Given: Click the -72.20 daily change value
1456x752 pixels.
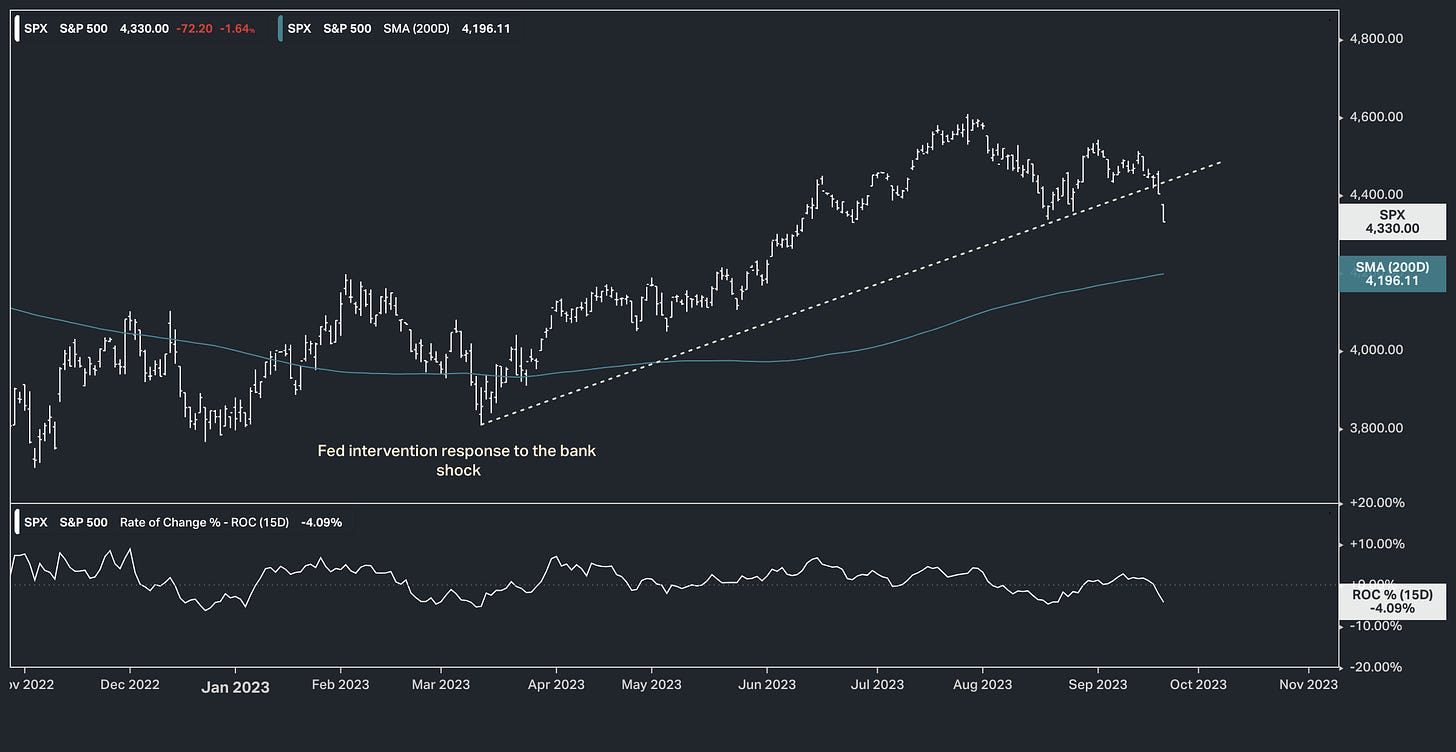Looking at the screenshot, I should [x=194, y=29].
